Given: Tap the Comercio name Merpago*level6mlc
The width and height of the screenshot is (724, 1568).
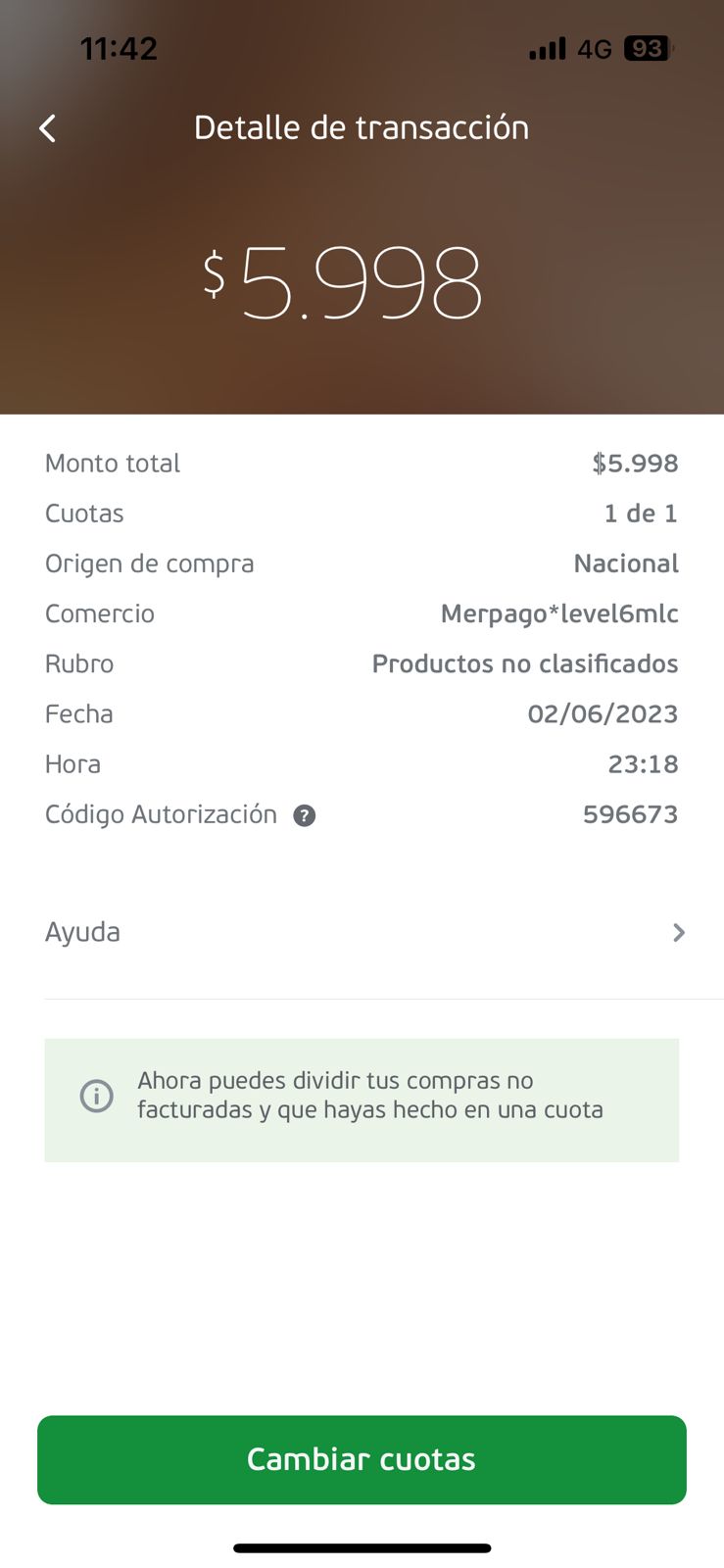Looking at the screenshot, I should click(x=559, y=613).
